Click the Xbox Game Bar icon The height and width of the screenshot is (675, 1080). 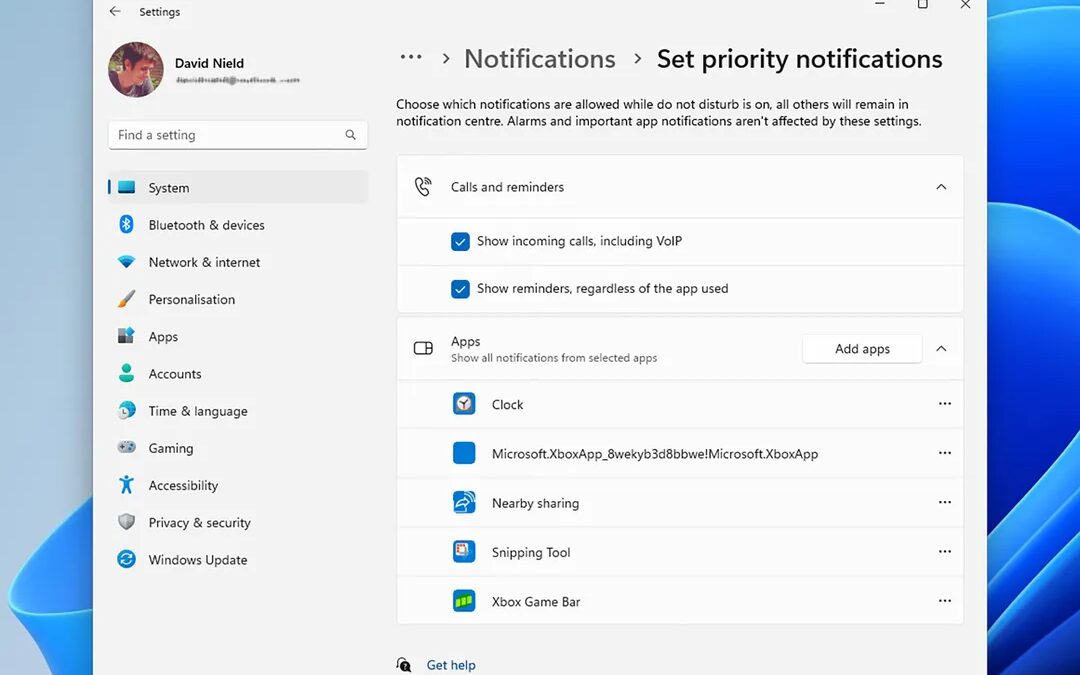tap(464, 601)
